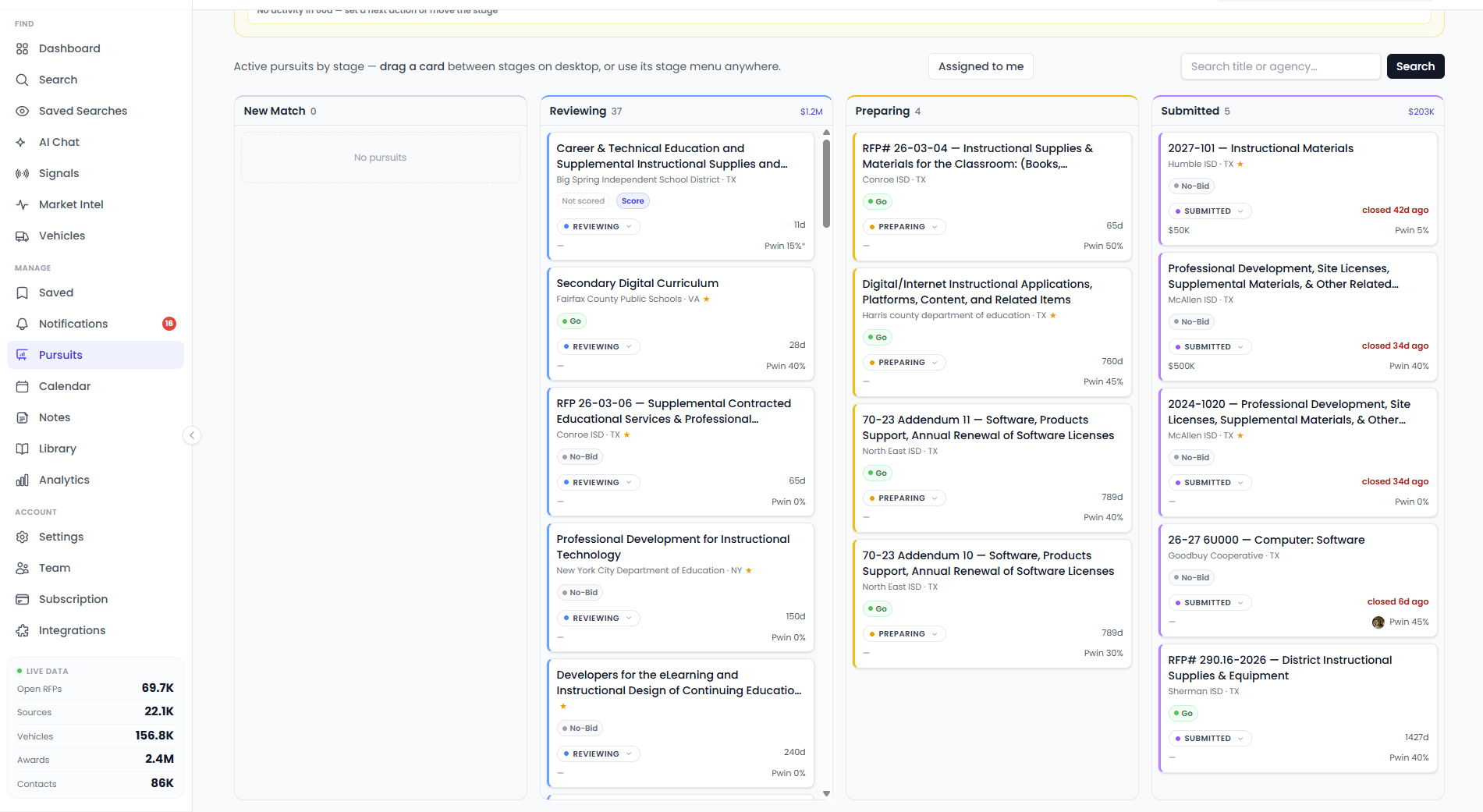Open 2027-101 — Instructional Materials pursuit
This screenshot has width=1483, height=812.
point(1261,148)
